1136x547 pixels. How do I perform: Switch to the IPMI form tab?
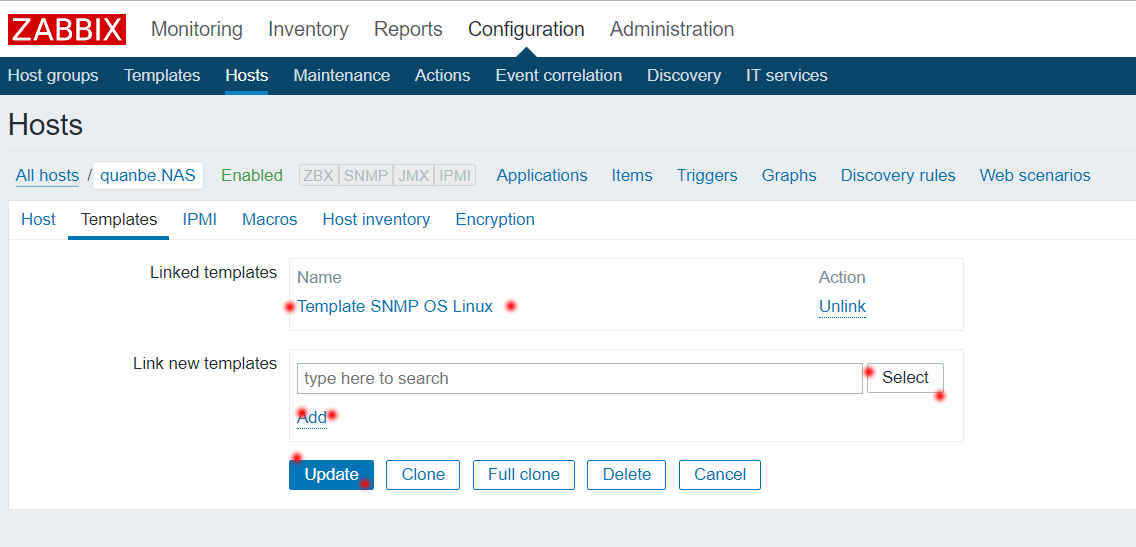[x=199, y=219]
